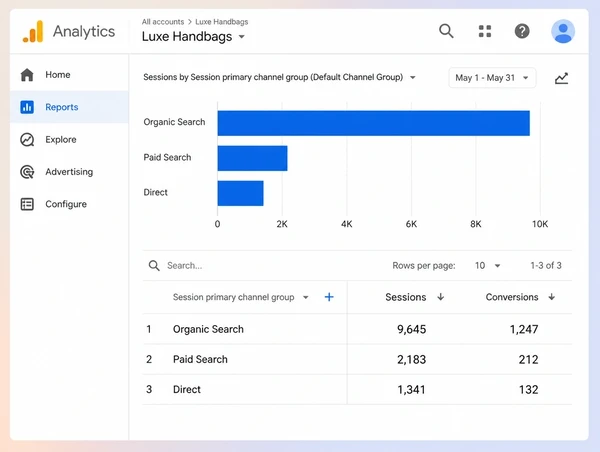600x452 pixels.
Task: Sort by Conversions arrow icon
Action: click(551, 297)
